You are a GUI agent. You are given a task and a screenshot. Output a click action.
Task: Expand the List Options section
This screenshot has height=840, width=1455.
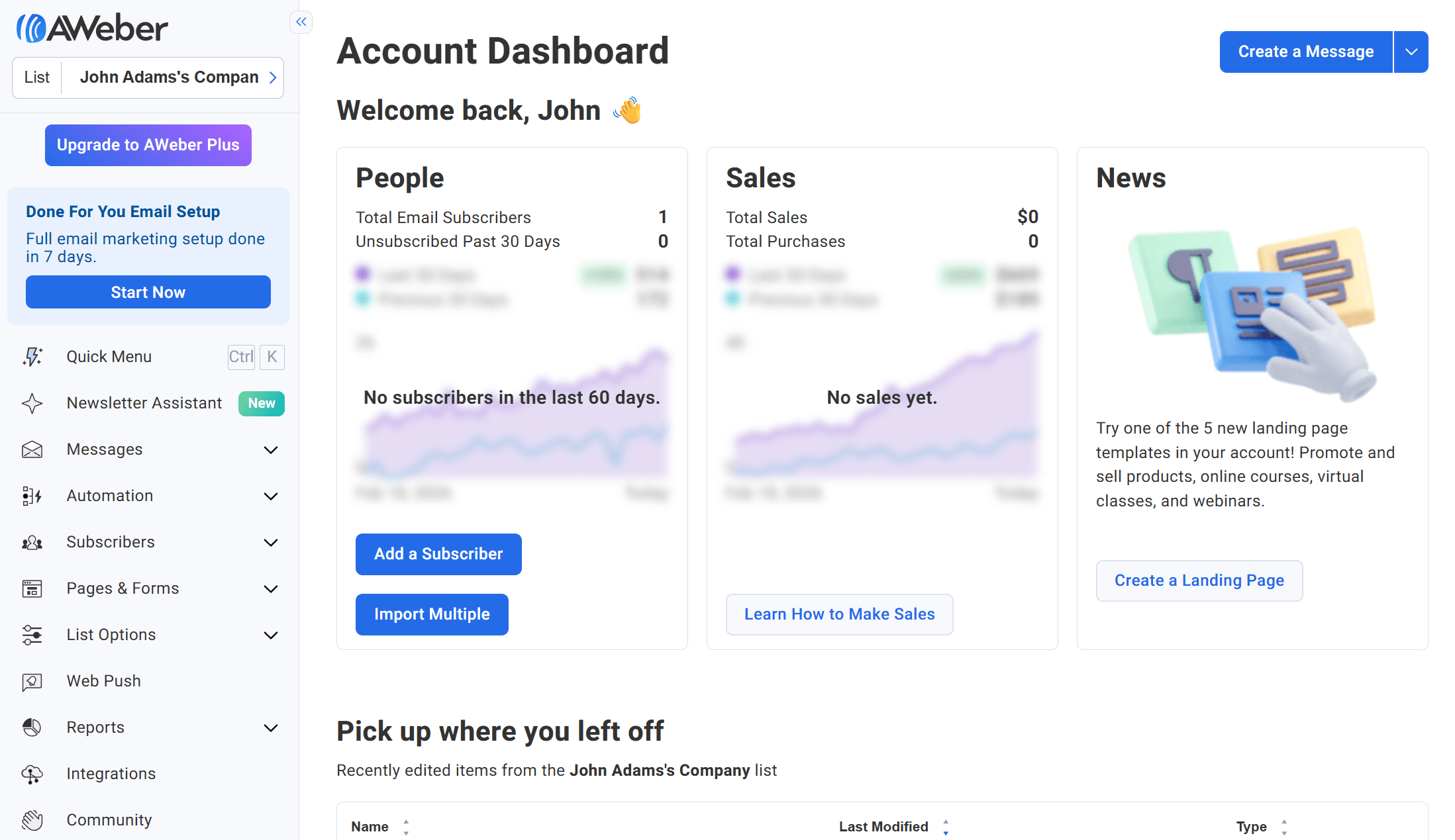point(270,635)
